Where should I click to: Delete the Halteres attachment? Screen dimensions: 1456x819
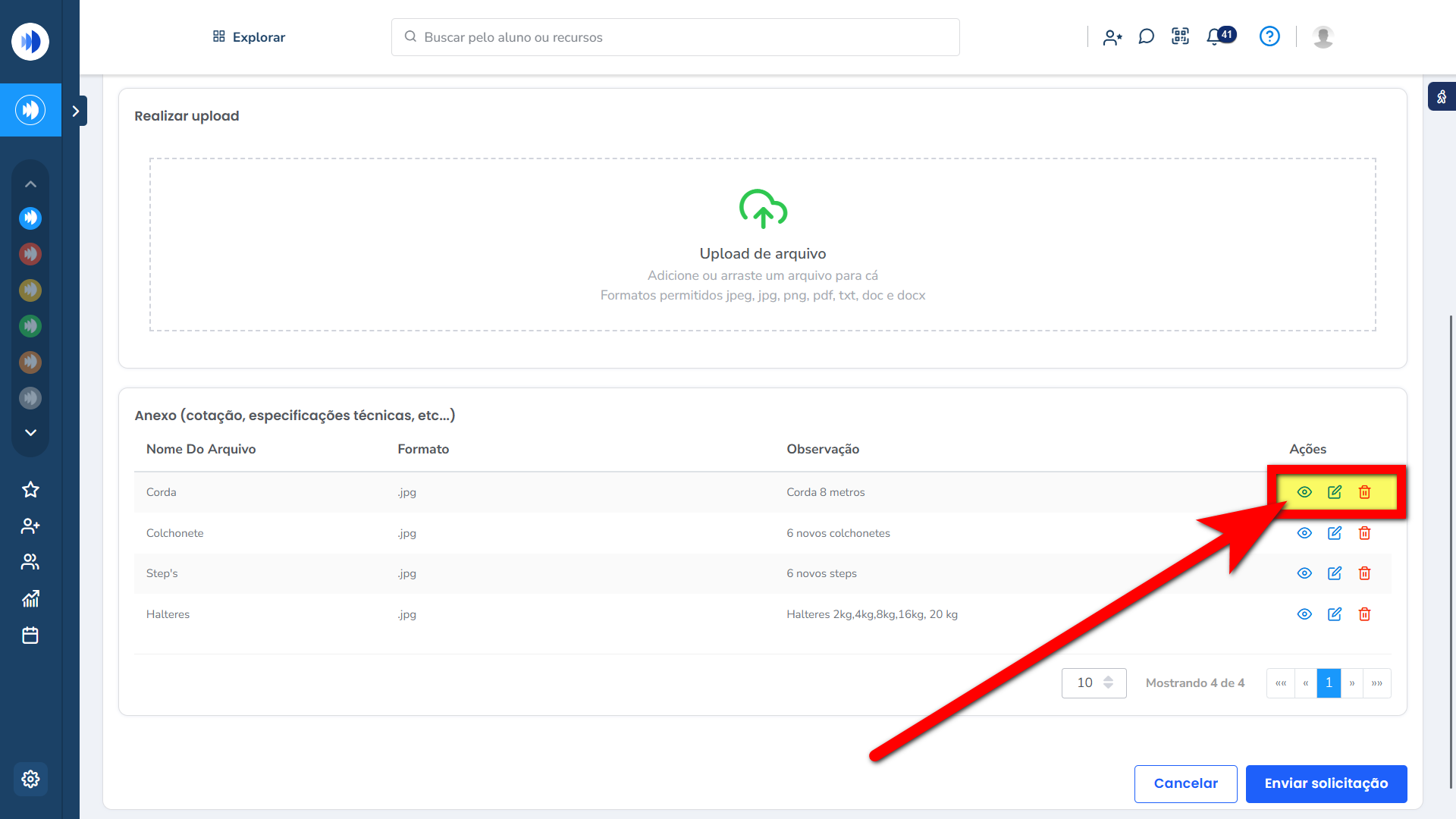1364,614
